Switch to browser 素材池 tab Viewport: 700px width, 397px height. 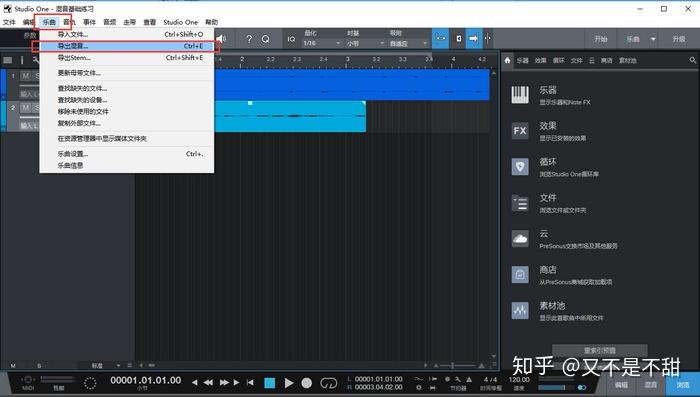(x=627, y=60)
